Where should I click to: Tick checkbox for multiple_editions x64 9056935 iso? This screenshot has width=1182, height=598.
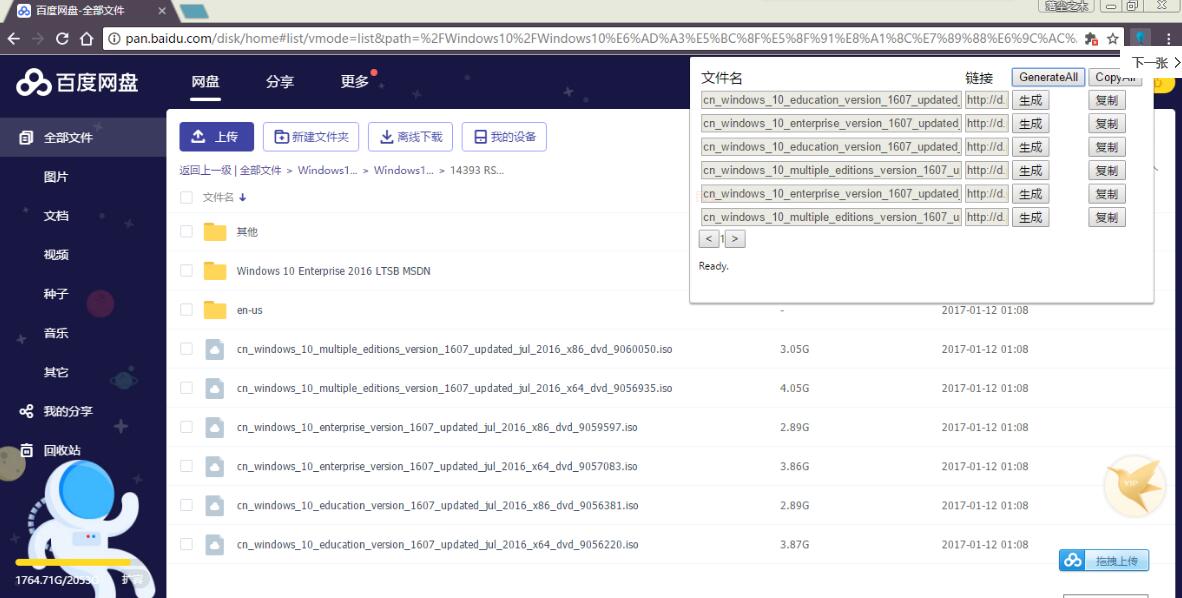[186, 388]
